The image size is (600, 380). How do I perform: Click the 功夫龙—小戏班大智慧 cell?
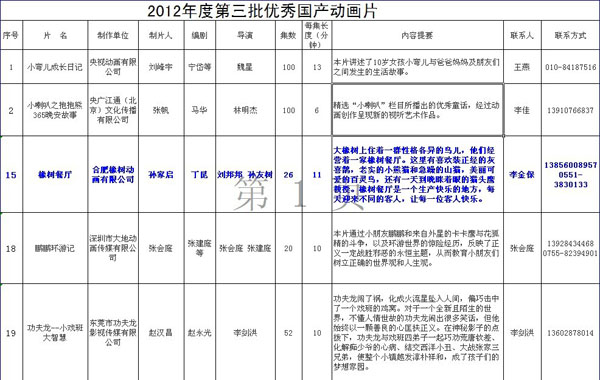tap(55, 332)
